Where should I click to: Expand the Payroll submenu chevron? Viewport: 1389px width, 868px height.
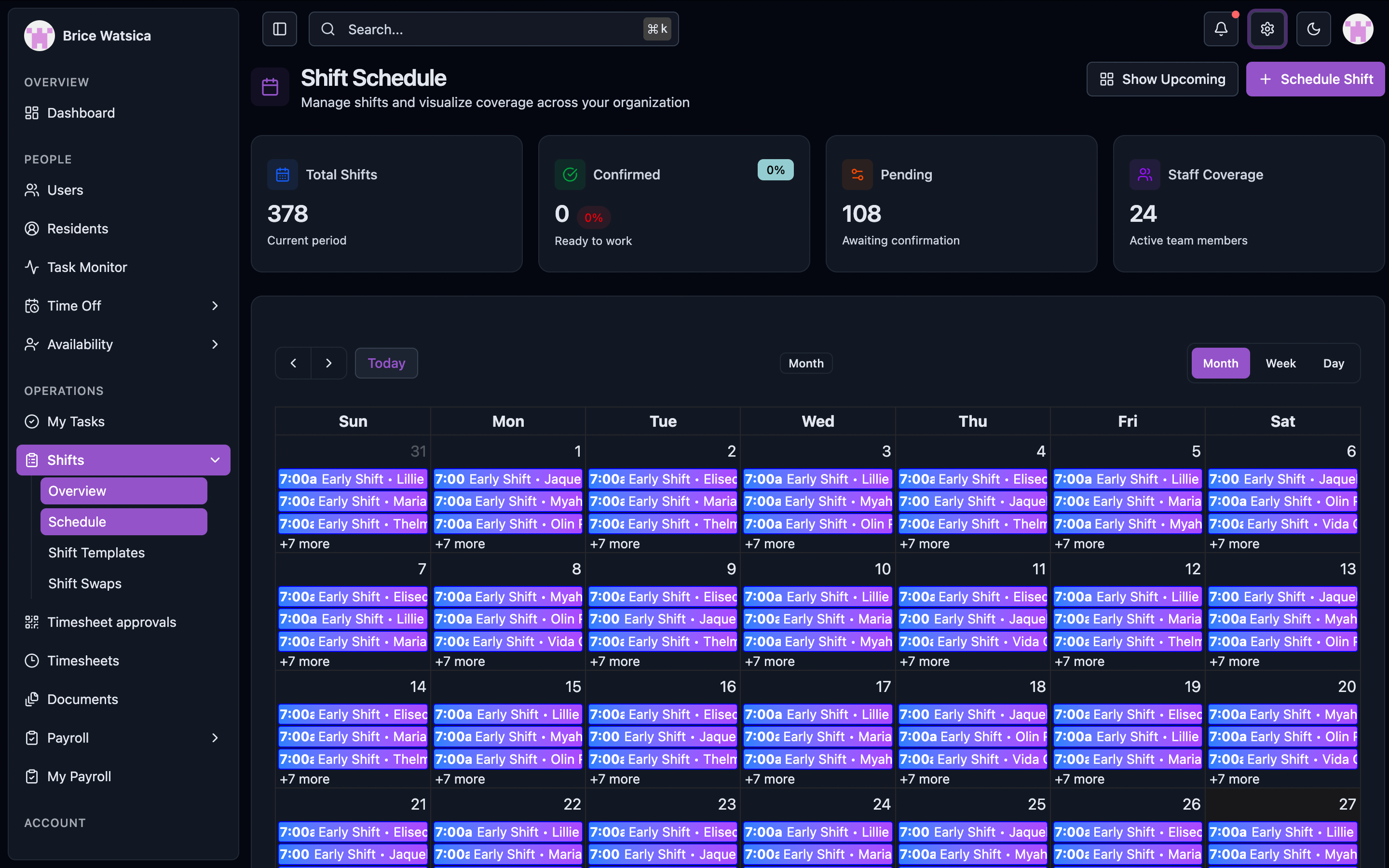(215, 738)
